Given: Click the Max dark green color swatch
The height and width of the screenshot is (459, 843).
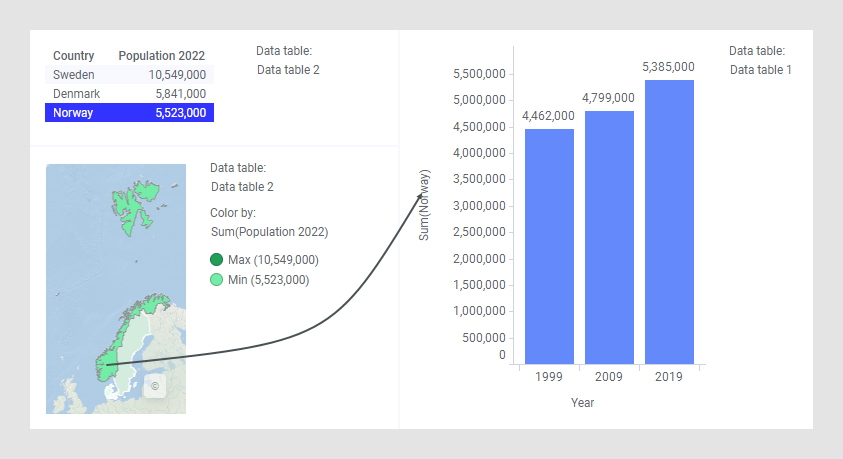Looking at the screenshot, I should click(x=217, y=260).
